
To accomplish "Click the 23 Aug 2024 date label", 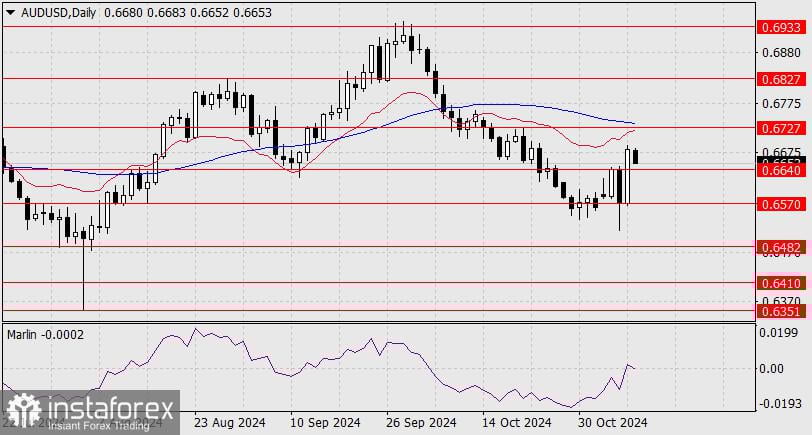I will tap(230, 422).
